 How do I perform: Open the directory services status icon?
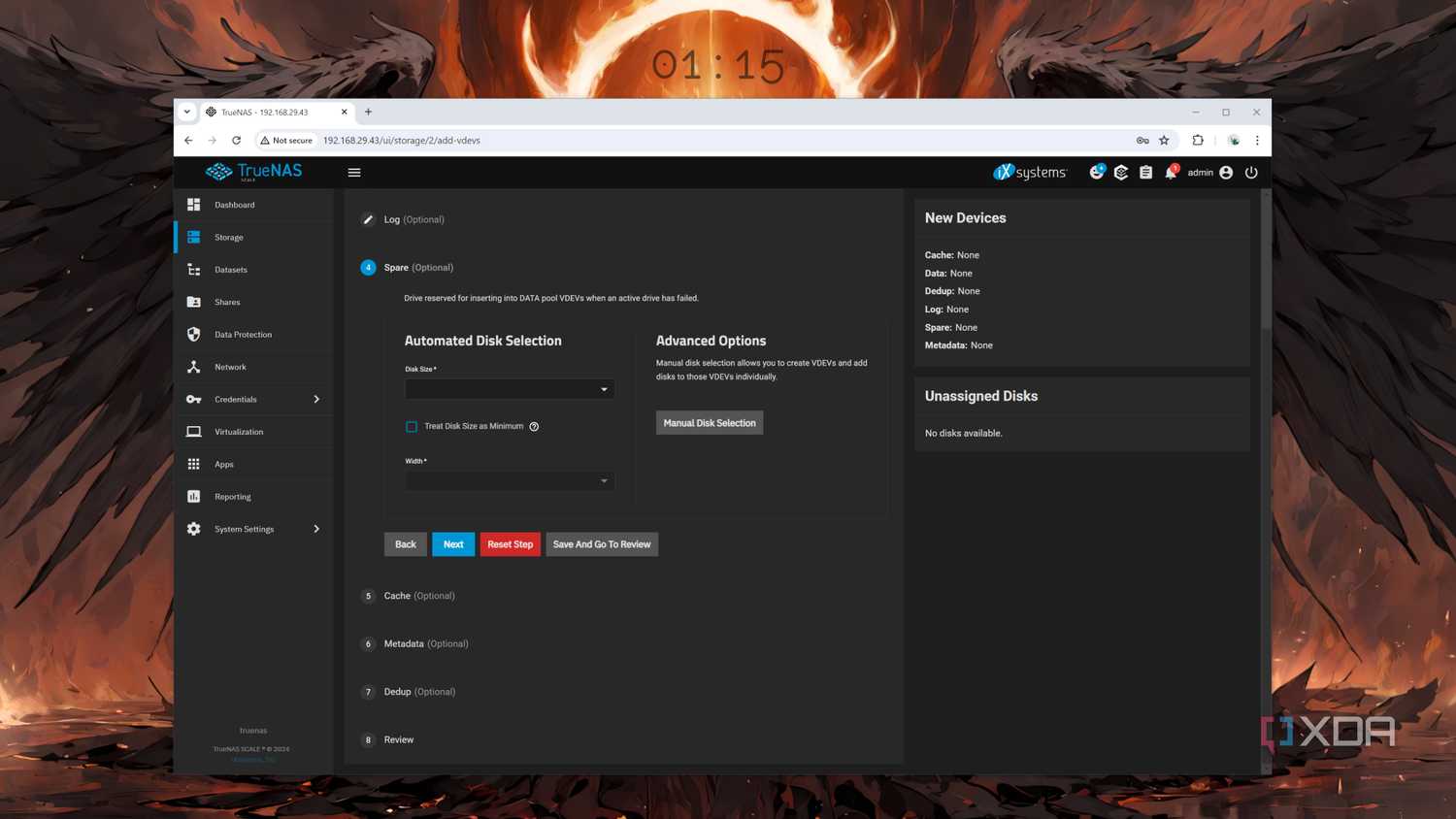click(1121, 172)
